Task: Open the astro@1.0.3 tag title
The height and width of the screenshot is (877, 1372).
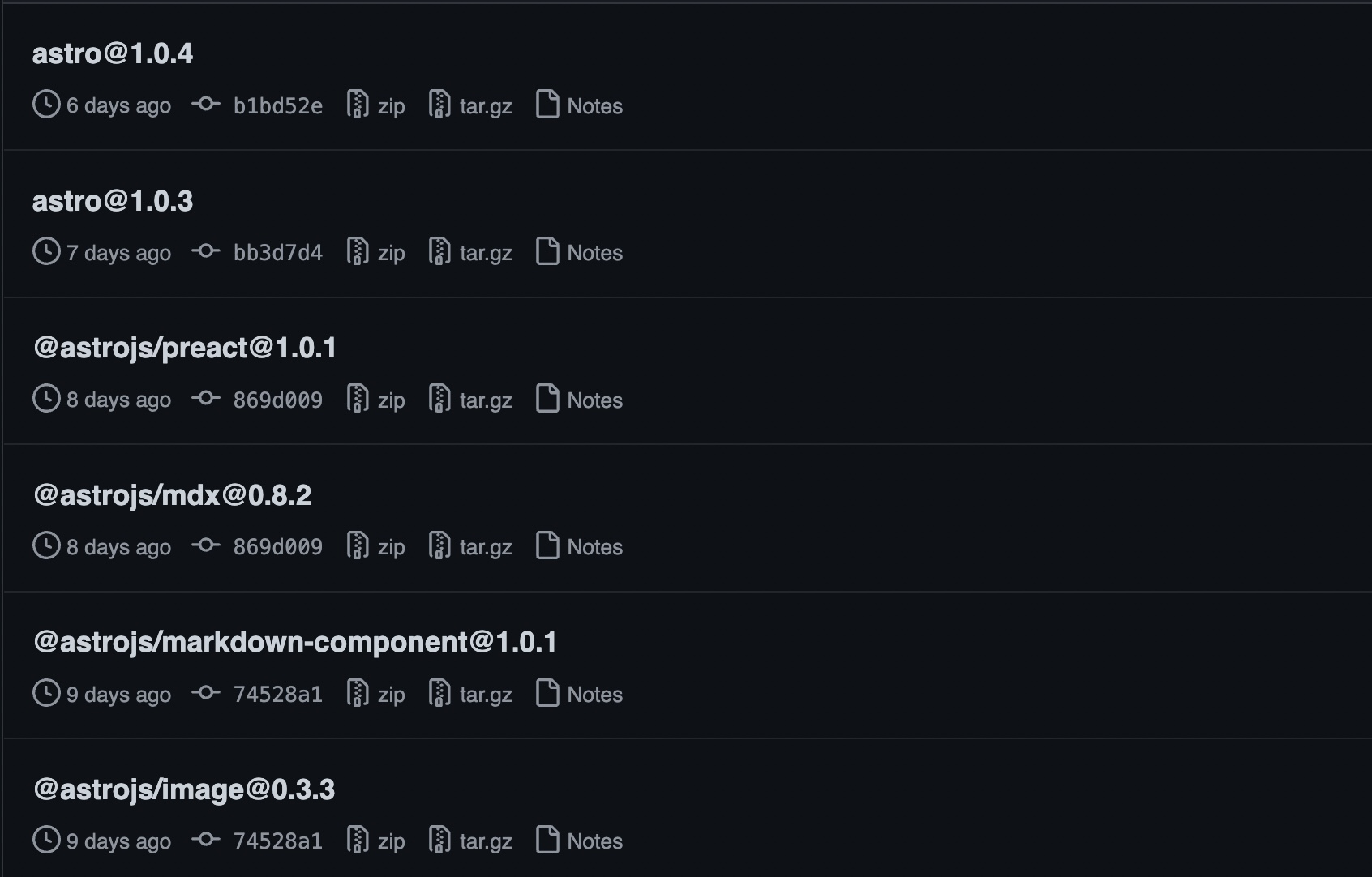Action: 113,201
